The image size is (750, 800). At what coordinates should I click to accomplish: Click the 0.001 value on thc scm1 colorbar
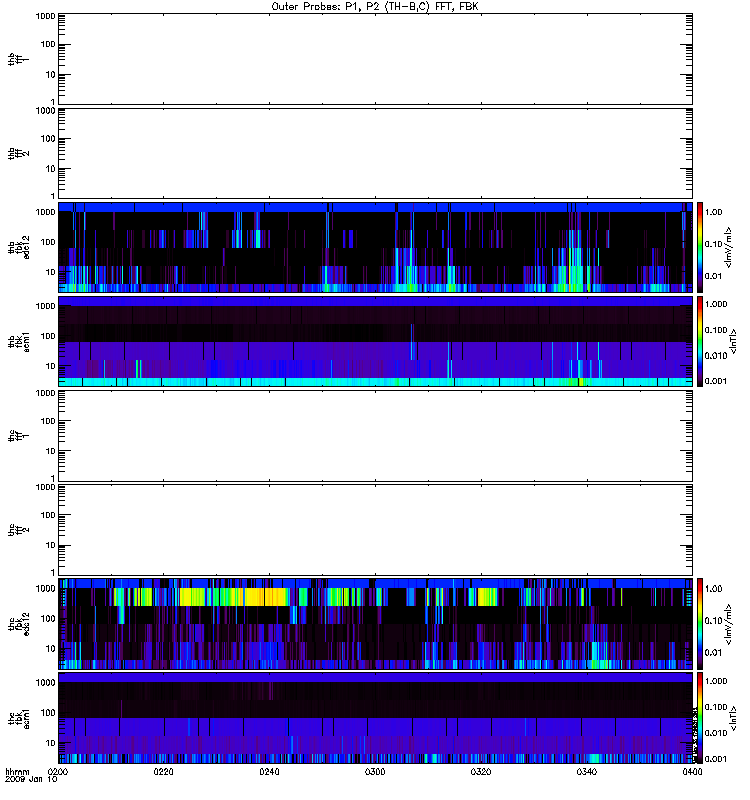[716, 759]
